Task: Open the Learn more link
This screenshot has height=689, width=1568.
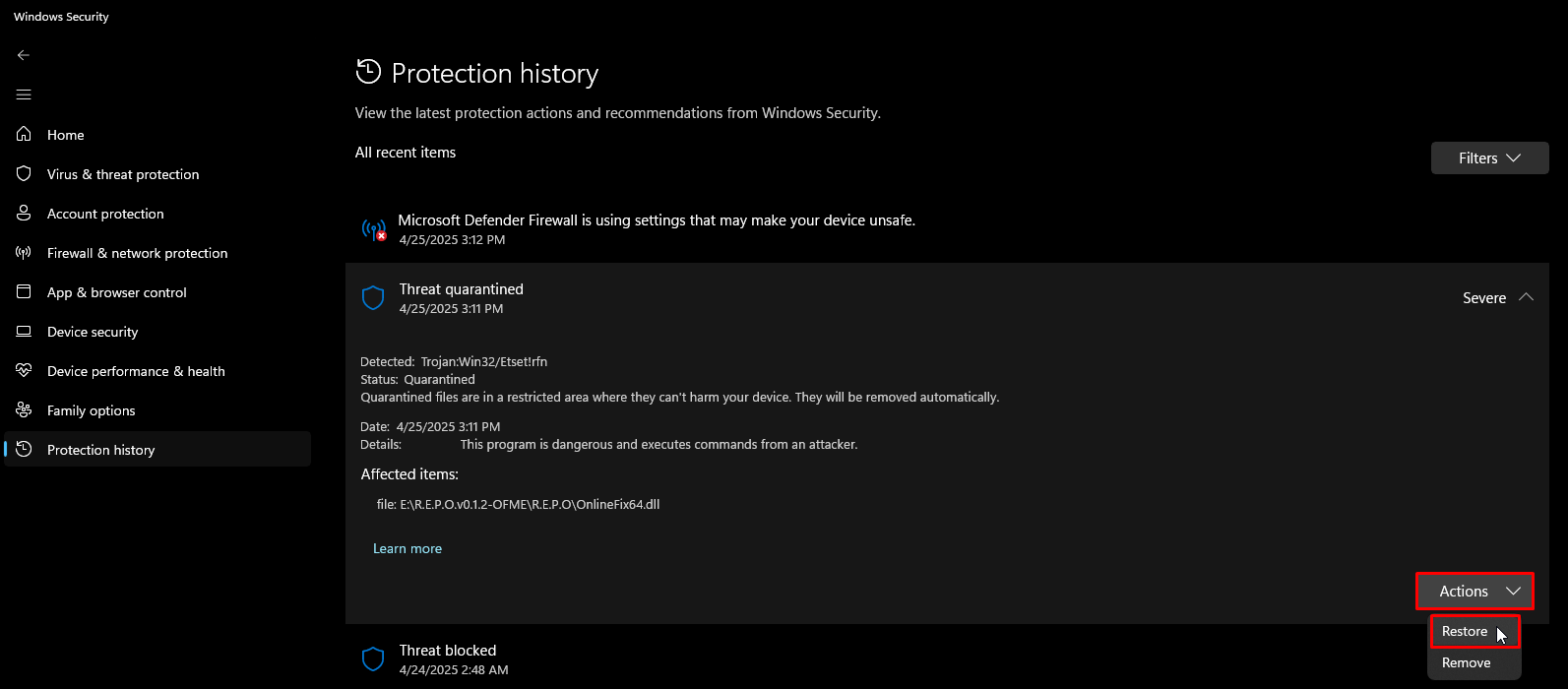Action: point(408,549)
